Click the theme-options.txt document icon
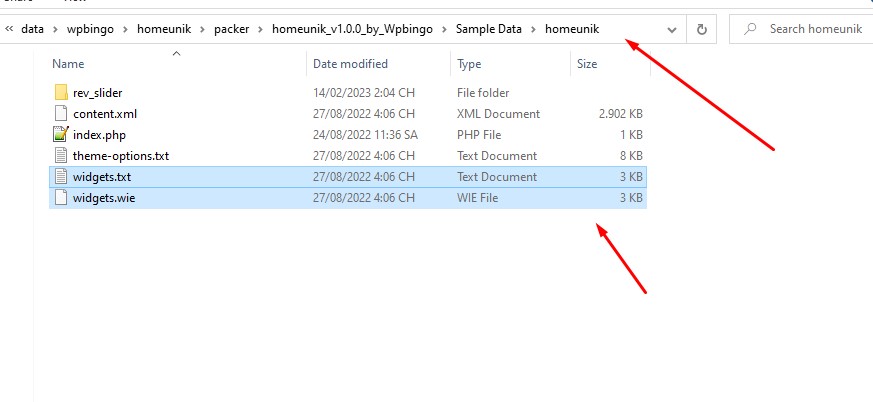Screen dimensions: 873x402 pos(61,156)
